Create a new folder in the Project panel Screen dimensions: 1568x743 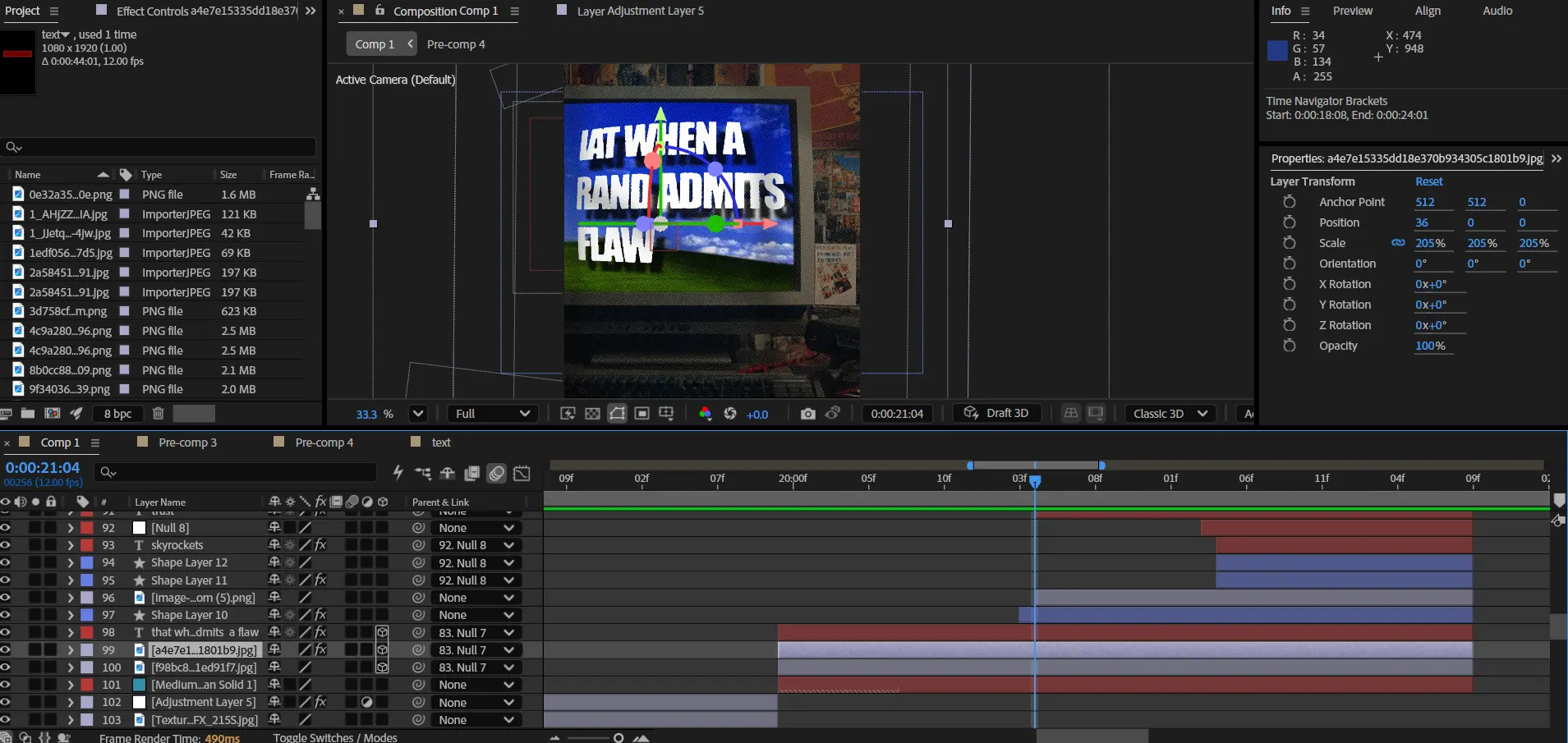point(27,414)
